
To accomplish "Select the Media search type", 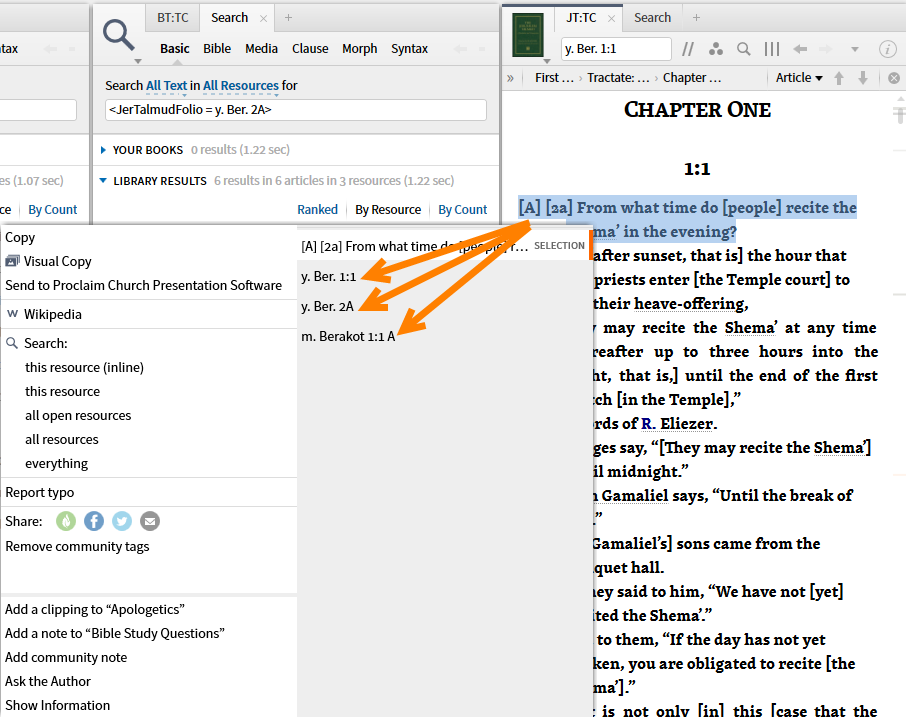I will (x=261, y=49).
